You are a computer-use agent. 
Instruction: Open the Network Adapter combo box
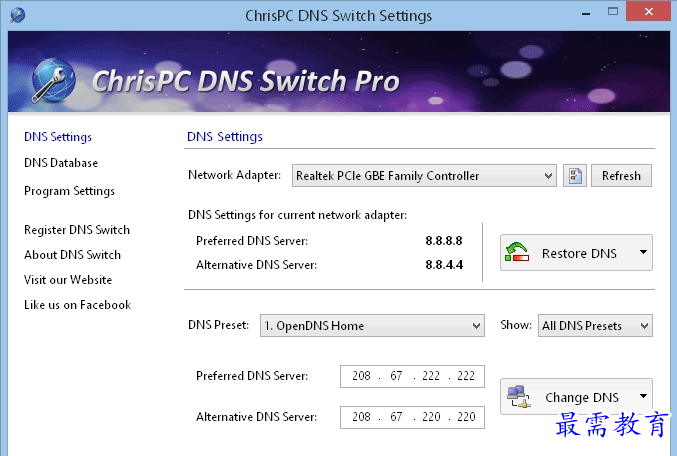point(424,175)
